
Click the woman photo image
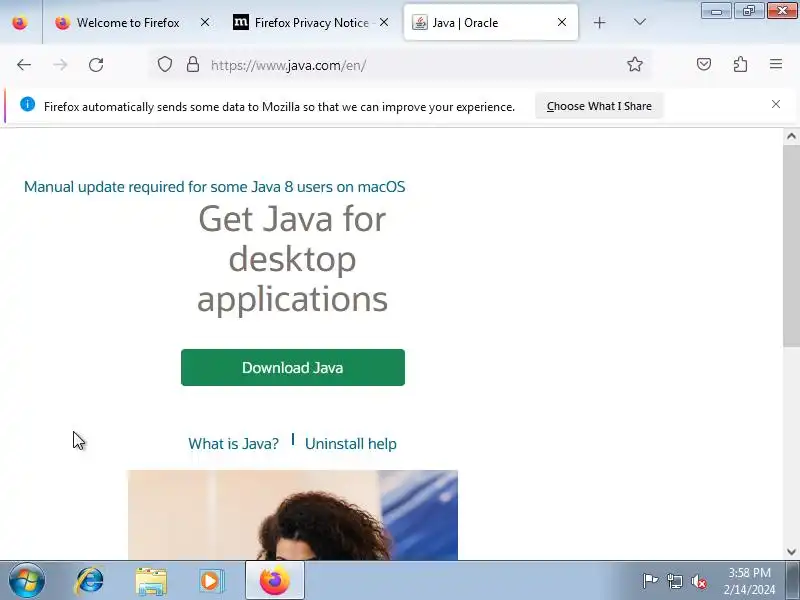(x=293, y=515)
